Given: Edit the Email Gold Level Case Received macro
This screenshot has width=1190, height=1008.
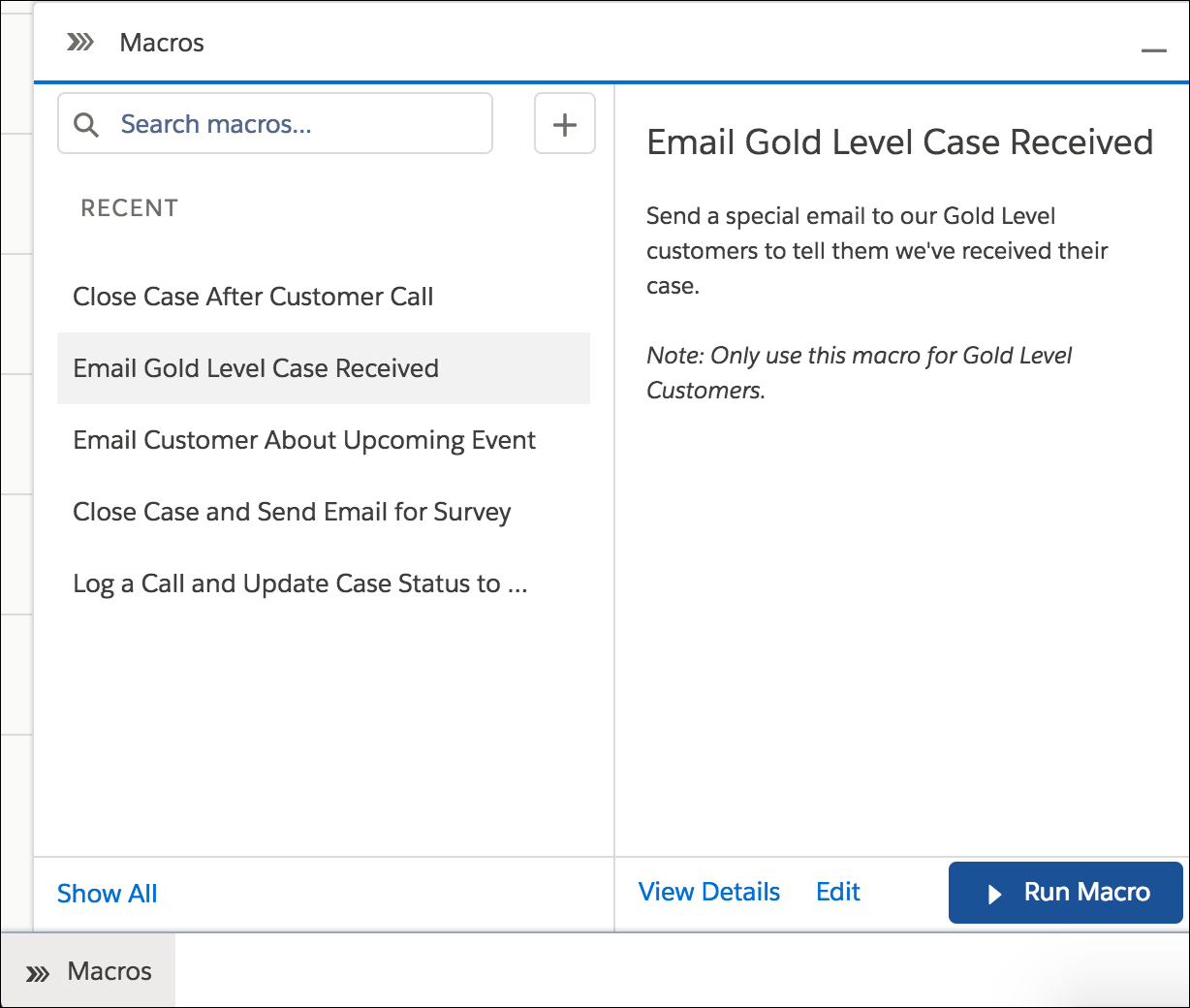Looking at the screenshot, I should click(x=837, y=892).
